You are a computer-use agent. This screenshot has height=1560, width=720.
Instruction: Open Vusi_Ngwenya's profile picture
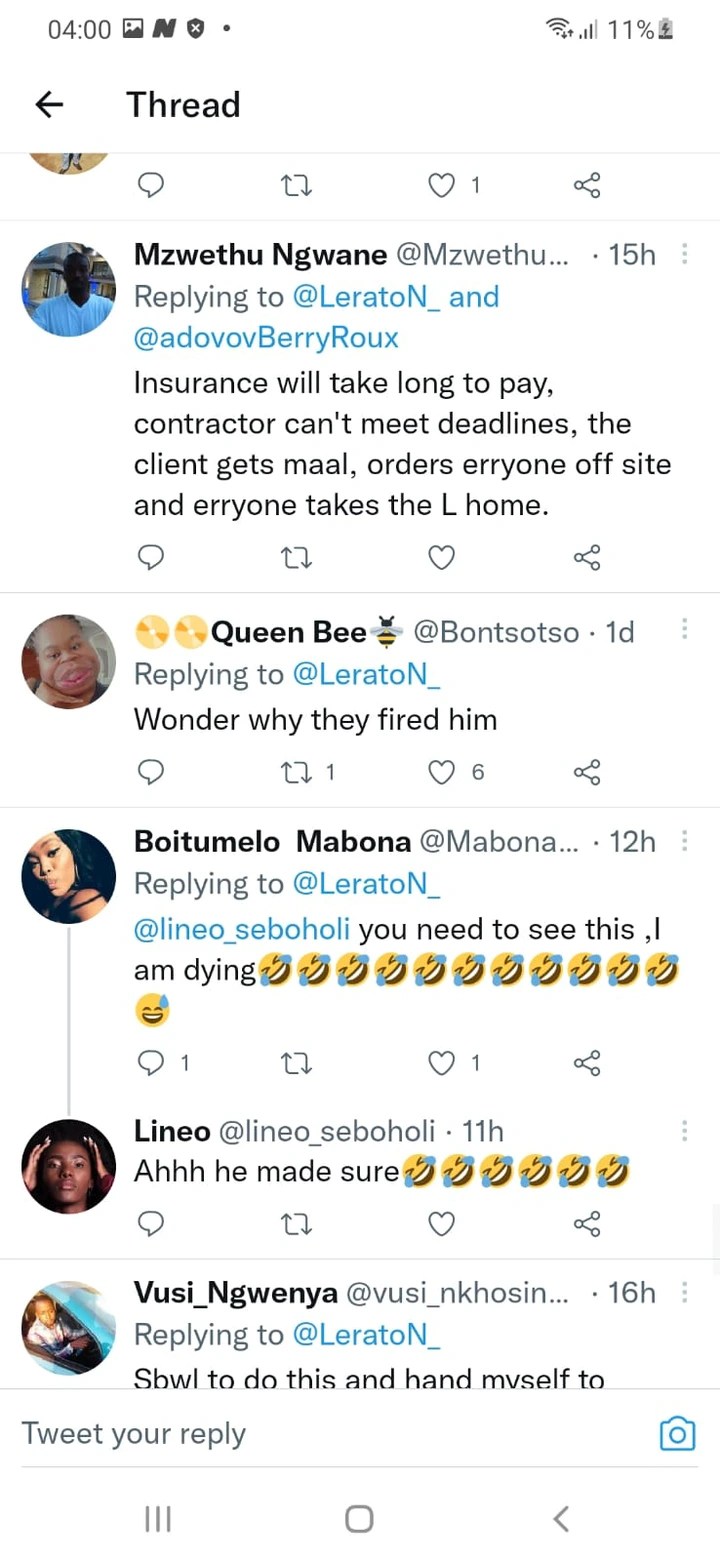69,1328
